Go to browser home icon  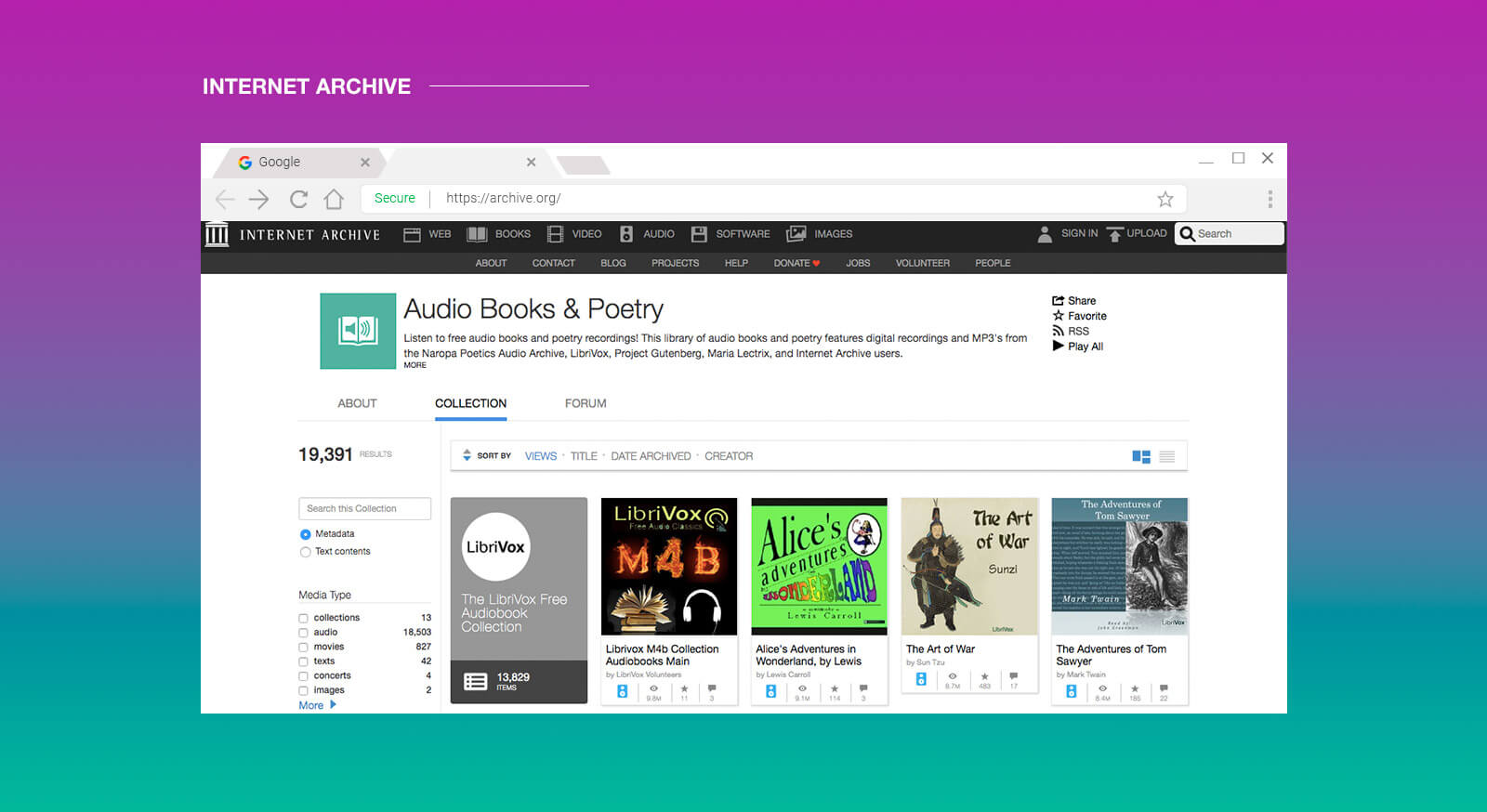334,199
